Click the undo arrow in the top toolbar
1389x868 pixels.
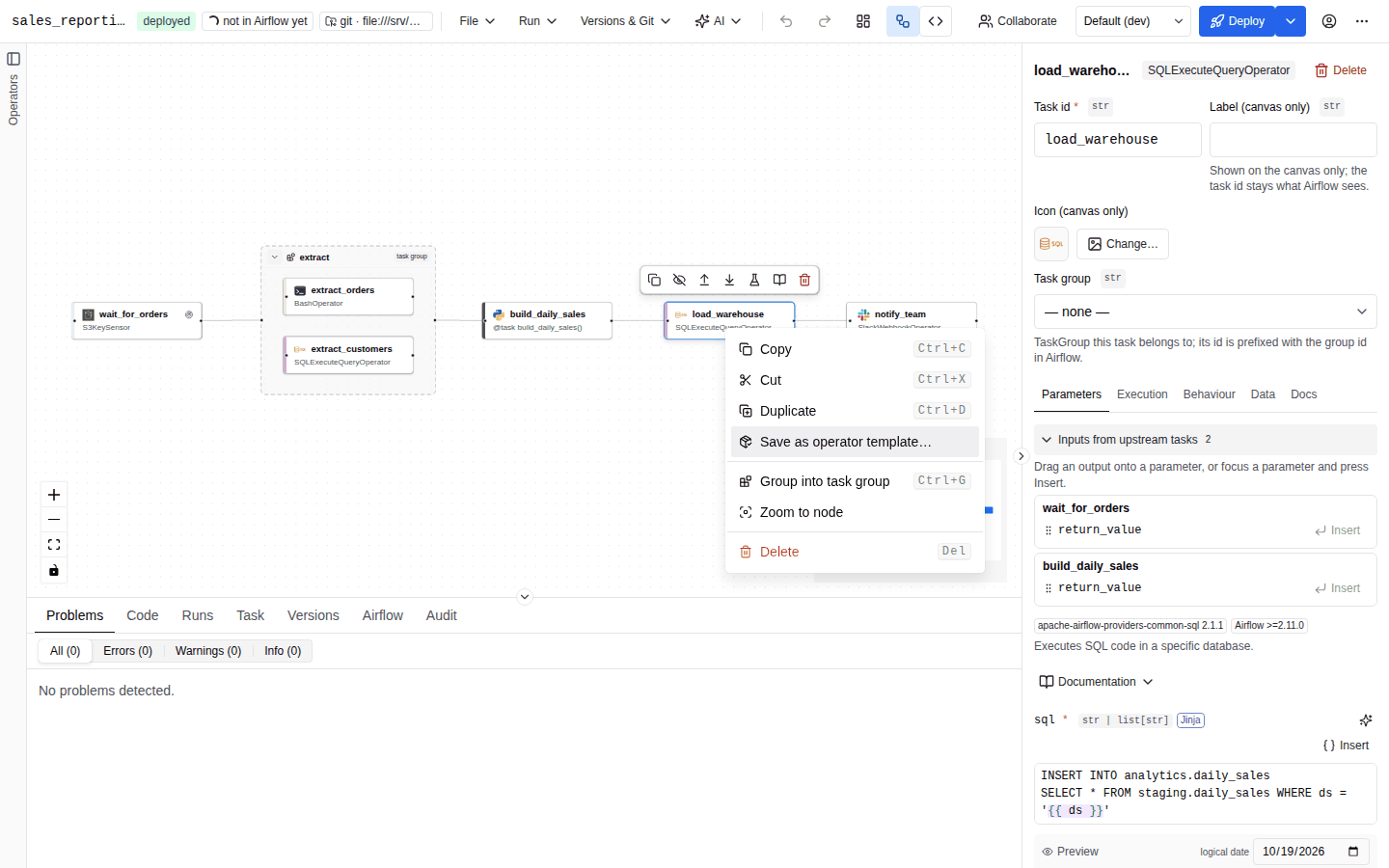pyautogui.click(x=786, y=21)
